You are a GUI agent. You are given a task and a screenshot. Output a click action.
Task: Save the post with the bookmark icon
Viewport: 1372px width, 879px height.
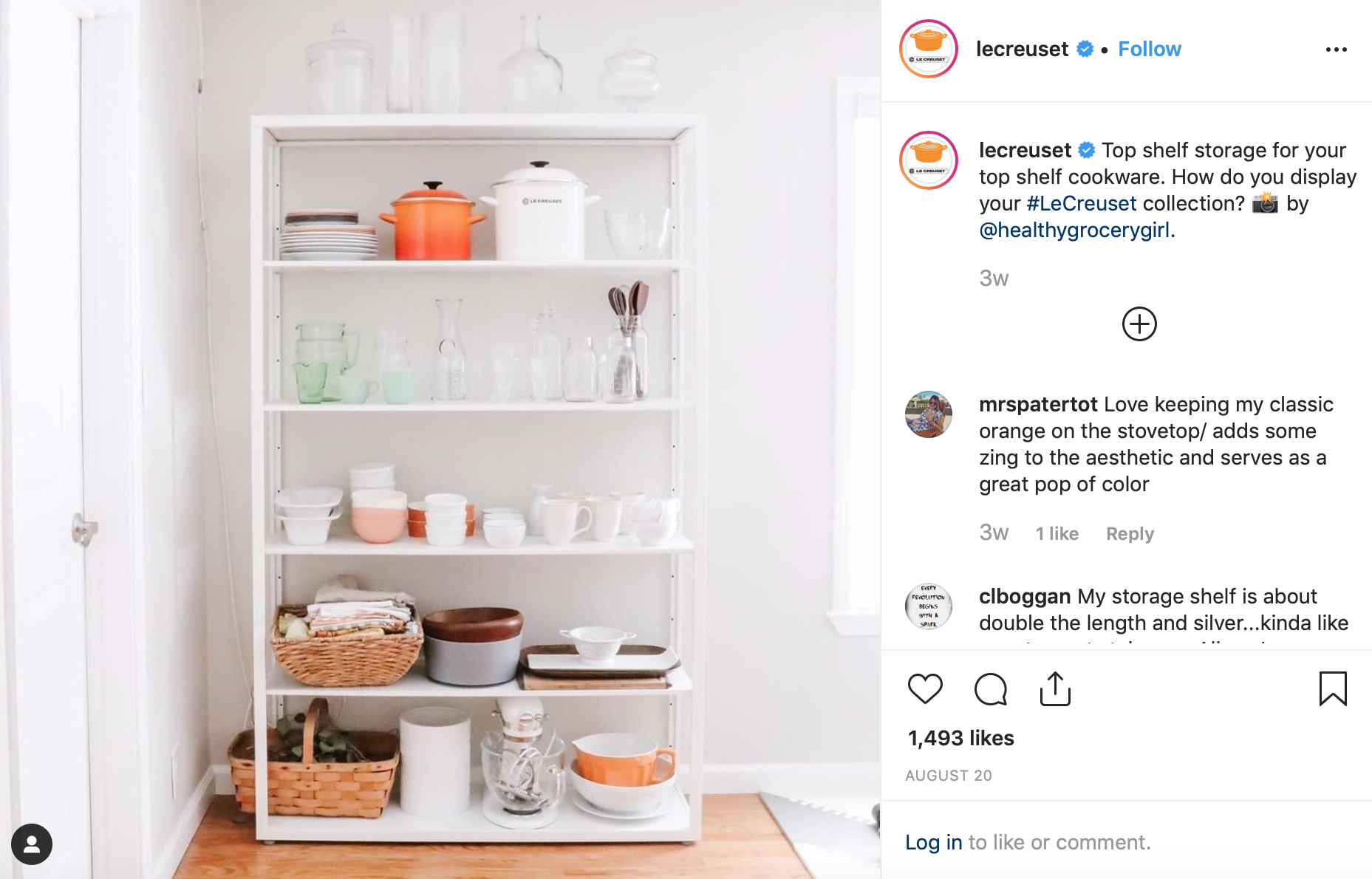1333,688
